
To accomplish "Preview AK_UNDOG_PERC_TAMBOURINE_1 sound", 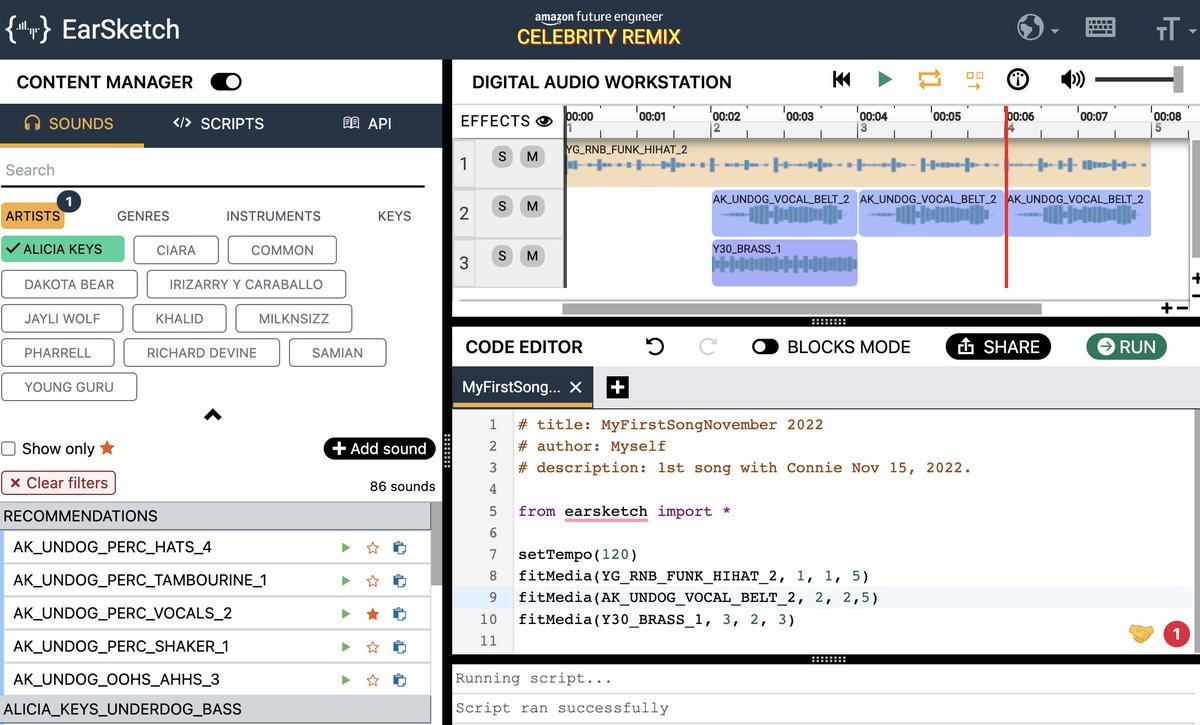I will (346, 581).
